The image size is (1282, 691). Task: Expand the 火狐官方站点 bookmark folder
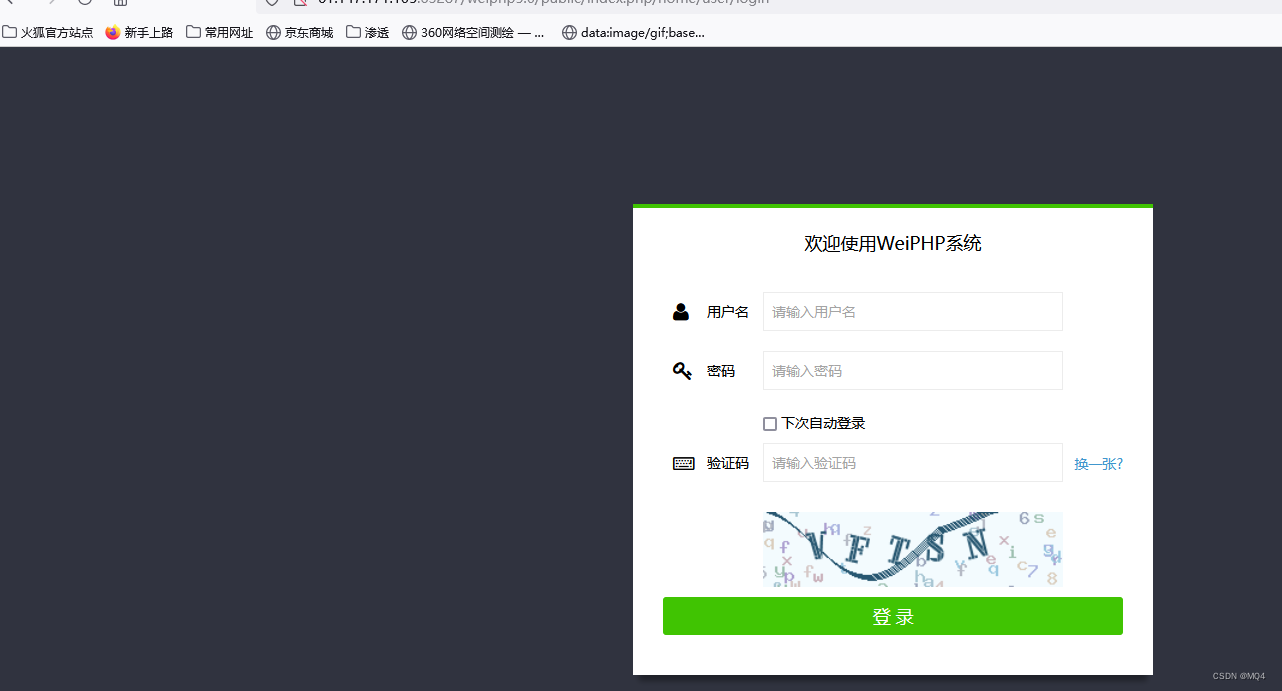[x=48, y=32]
